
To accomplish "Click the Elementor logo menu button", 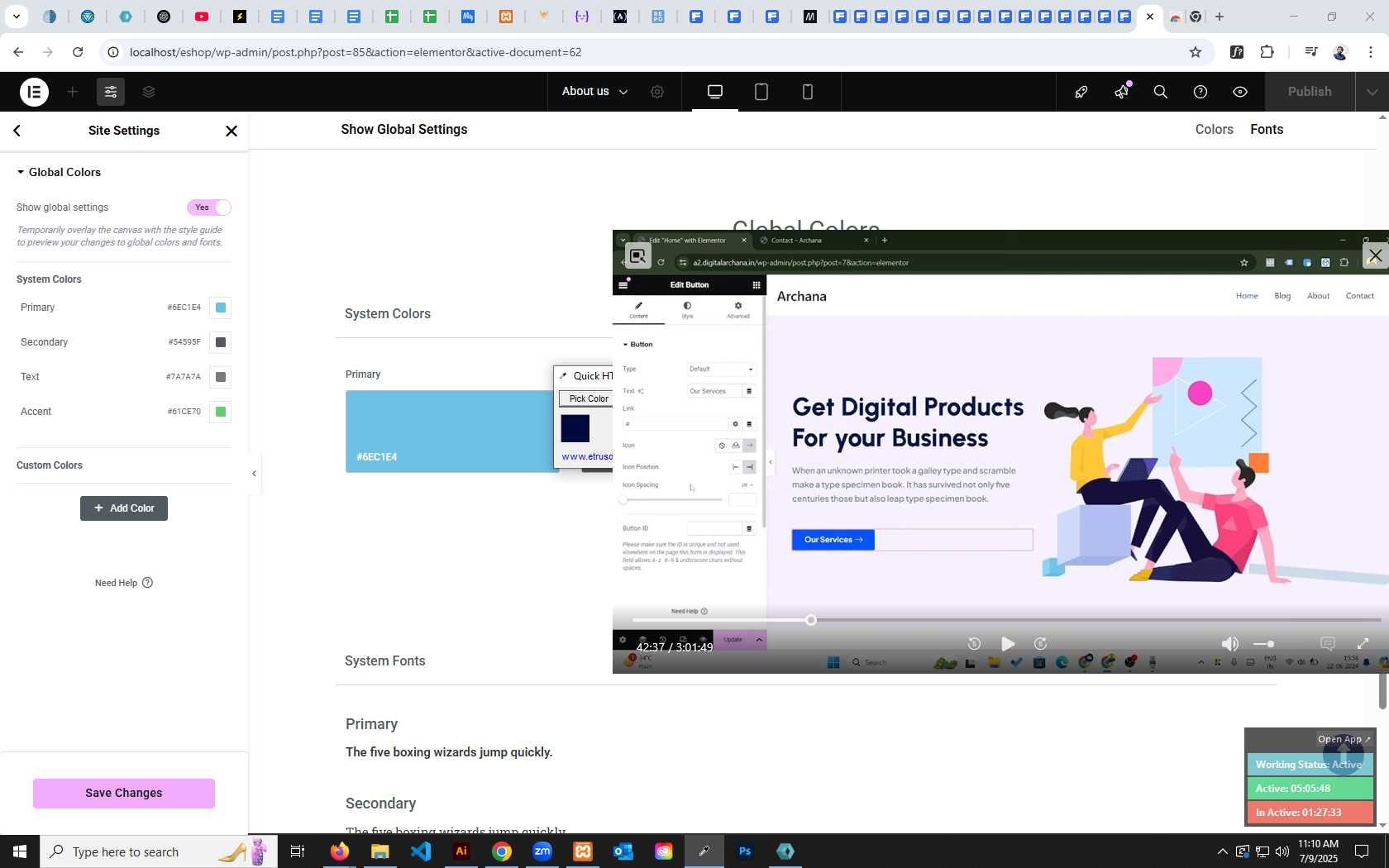I will point(34,92).
